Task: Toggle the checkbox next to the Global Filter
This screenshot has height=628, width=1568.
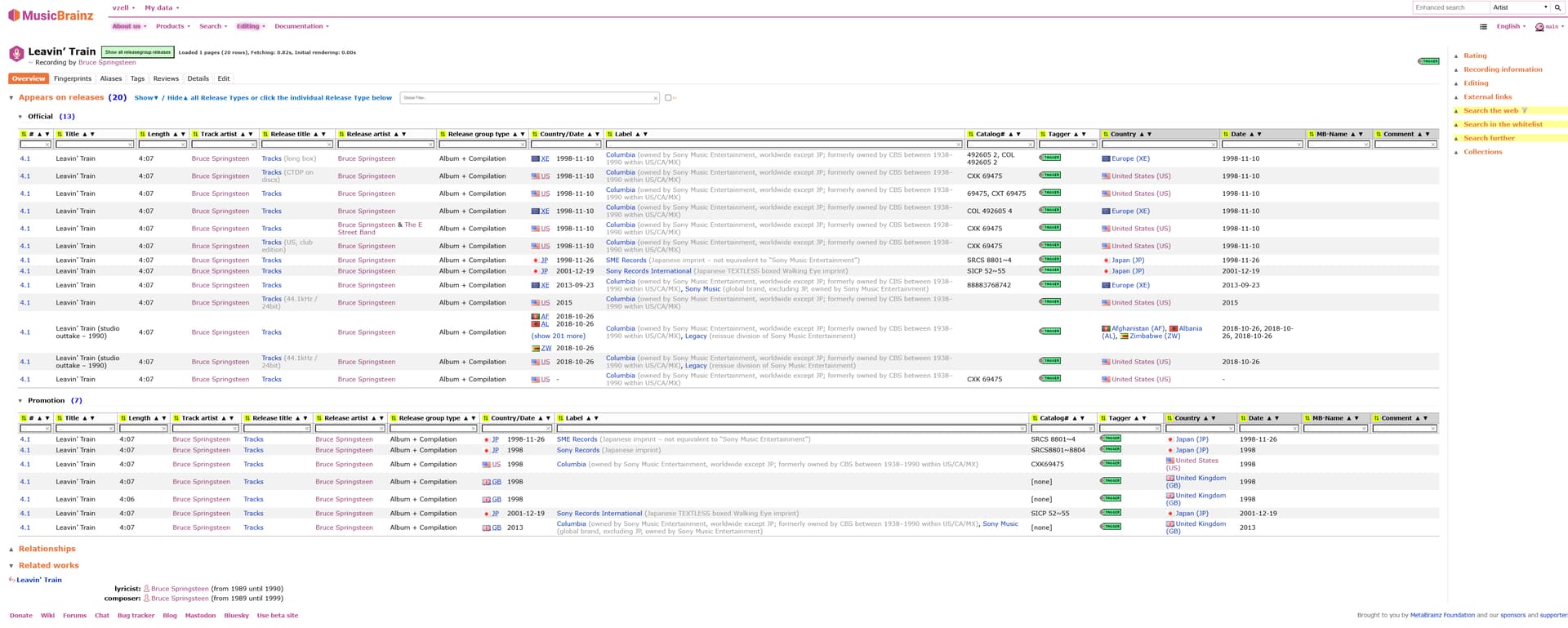Action: click(667, 98)
